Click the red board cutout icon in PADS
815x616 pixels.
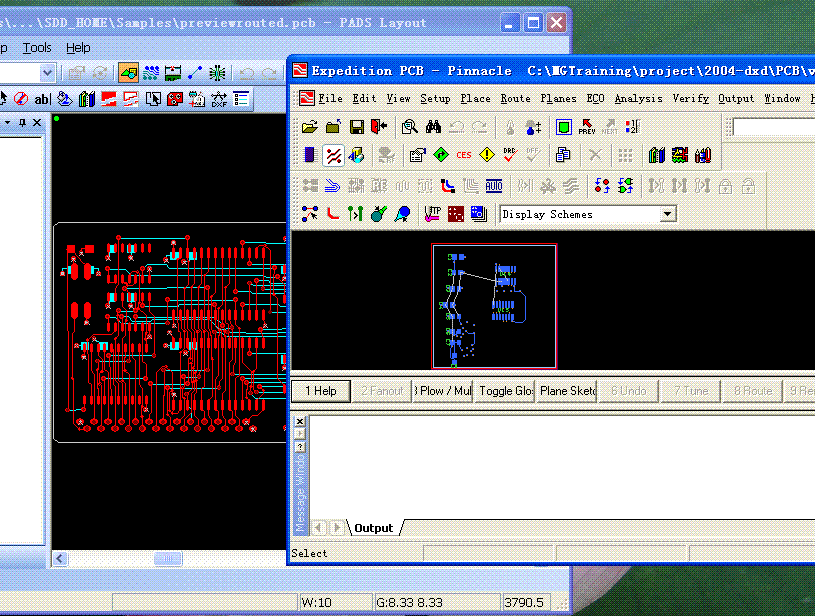point(175,99)
